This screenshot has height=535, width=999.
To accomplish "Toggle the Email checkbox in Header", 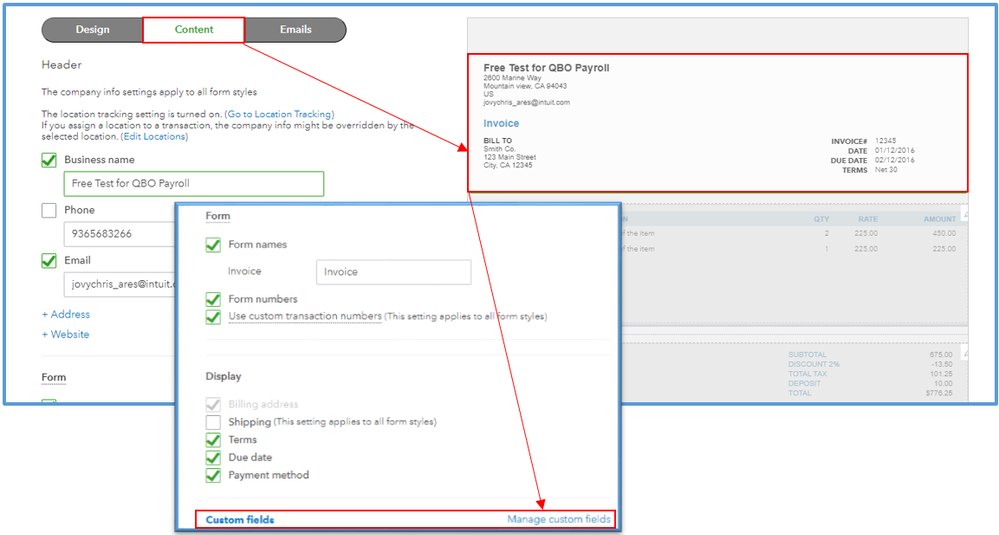I will click(49, 260).
